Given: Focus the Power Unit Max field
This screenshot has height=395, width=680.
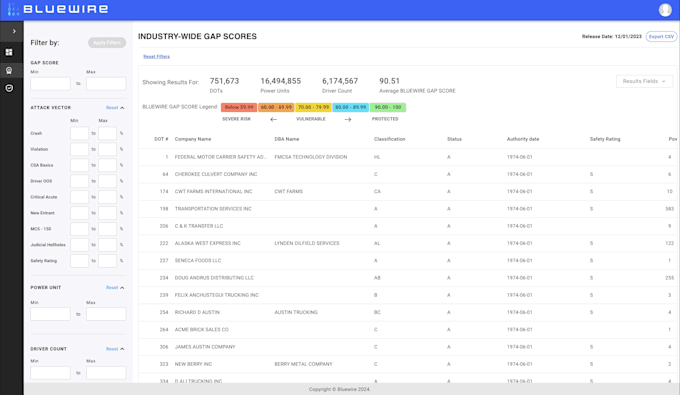Looking at the screenshot, I should 106,314.
